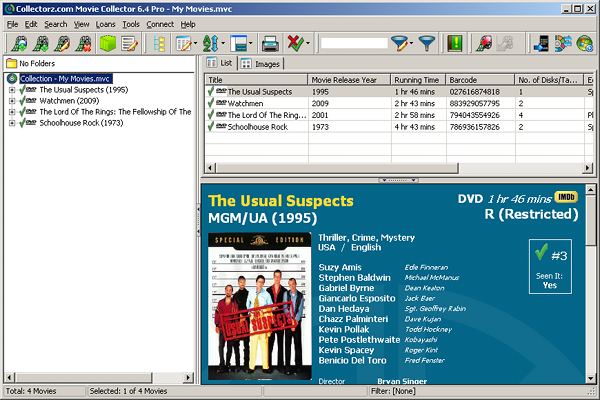Click the A-Z sort order icon
The image size is (600, 400).
[211, 44]
